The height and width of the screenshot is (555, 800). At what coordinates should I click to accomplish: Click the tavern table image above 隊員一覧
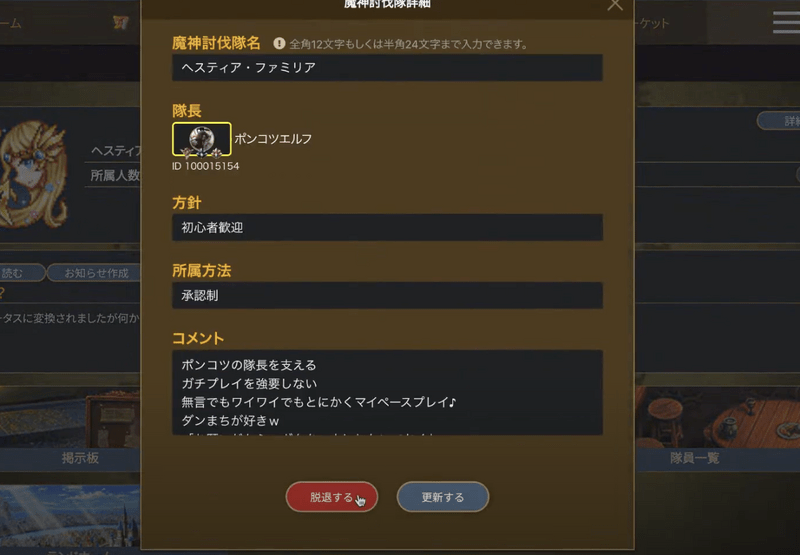pyautogui.click(x=717, y=417)
